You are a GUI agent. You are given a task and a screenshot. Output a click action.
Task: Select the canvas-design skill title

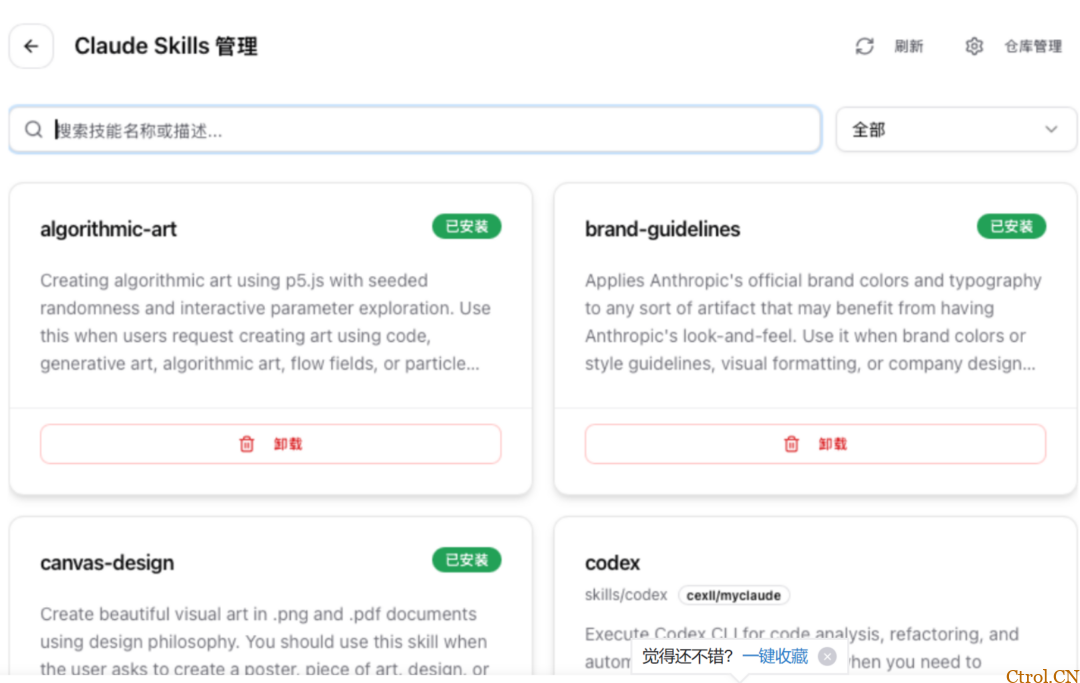107,563
